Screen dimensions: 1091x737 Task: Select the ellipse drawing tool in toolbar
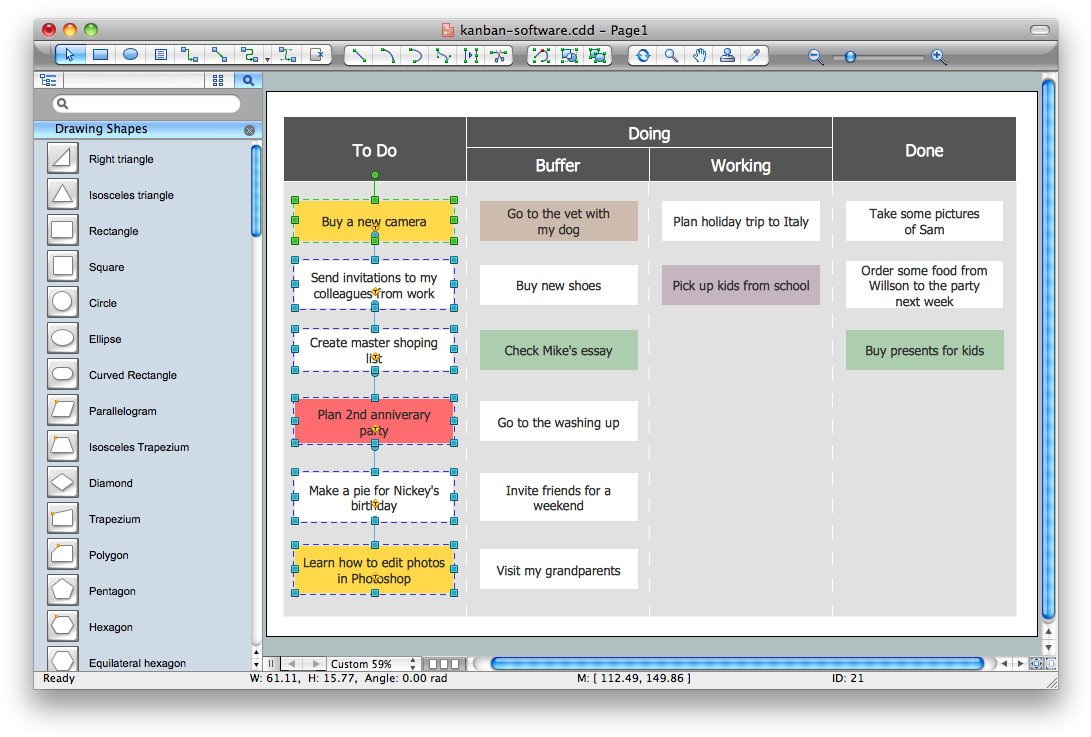click(x=130, y=55)
